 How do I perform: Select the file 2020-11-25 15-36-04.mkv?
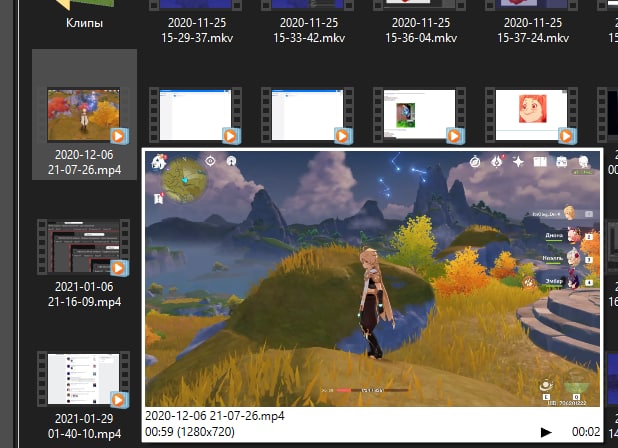(x=421, y=30)
